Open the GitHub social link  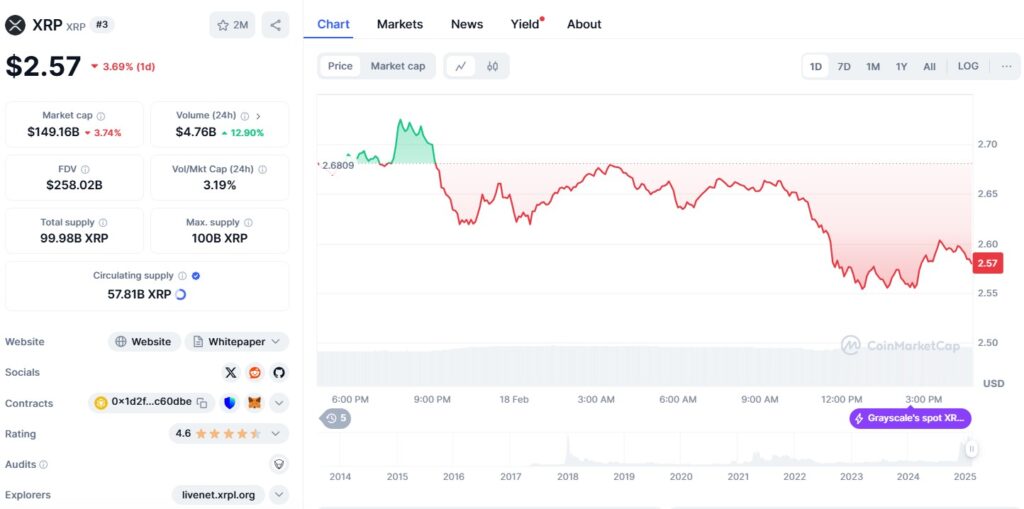[x=279, y=372]
